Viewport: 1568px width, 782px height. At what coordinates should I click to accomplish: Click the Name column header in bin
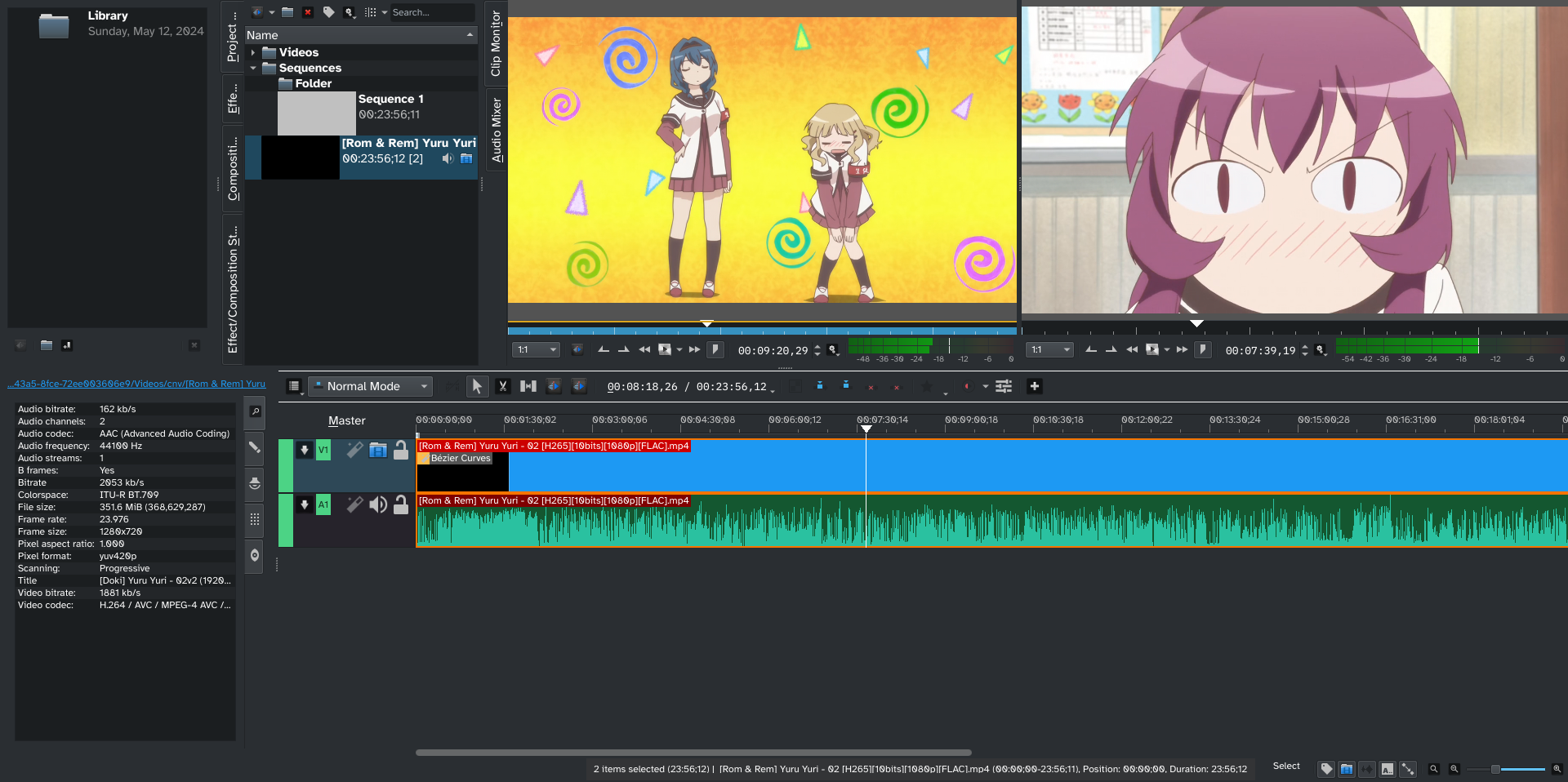click(361, 35)
